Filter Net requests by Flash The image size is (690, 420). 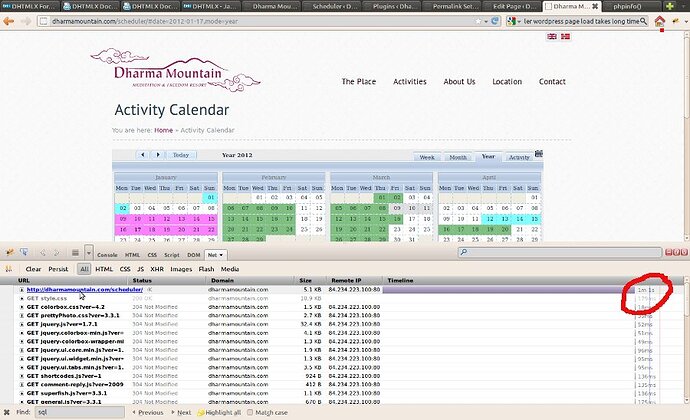tap(206, 269)
